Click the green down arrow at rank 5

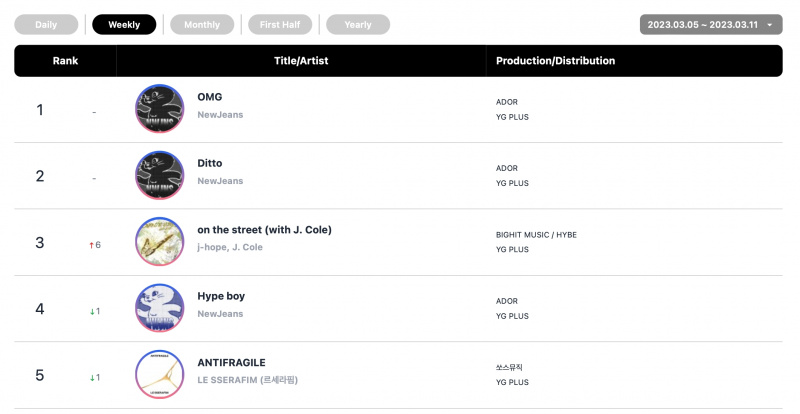pyautogui.click(x=92, y=378)
